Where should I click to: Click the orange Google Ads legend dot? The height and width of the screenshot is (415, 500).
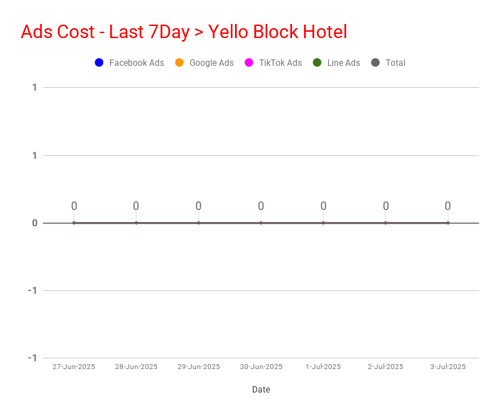[179, 63]
